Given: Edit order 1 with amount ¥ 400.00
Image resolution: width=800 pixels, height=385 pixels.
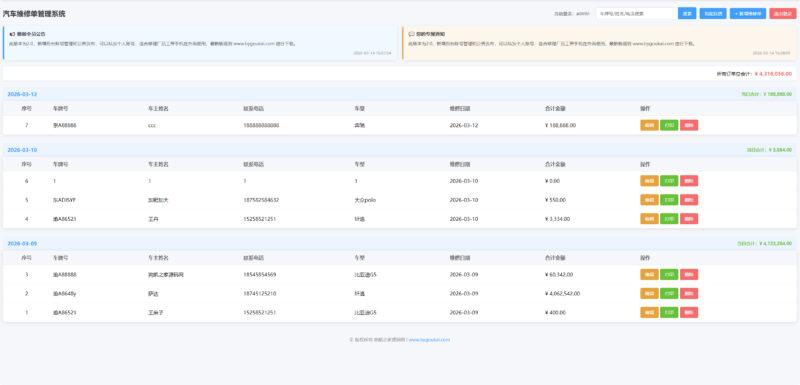Looking at the screenshot, I should 649,313.
